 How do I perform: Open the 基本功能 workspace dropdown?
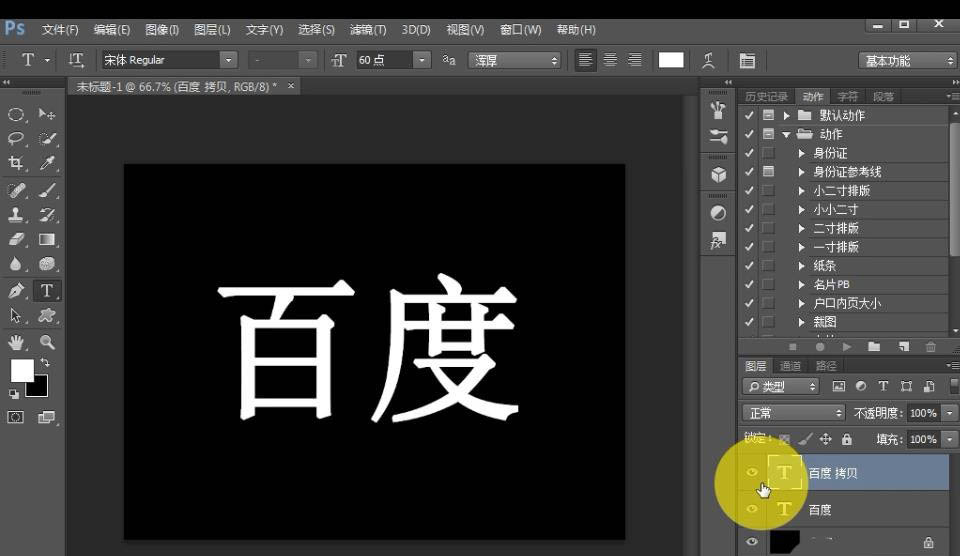point(907,61)
